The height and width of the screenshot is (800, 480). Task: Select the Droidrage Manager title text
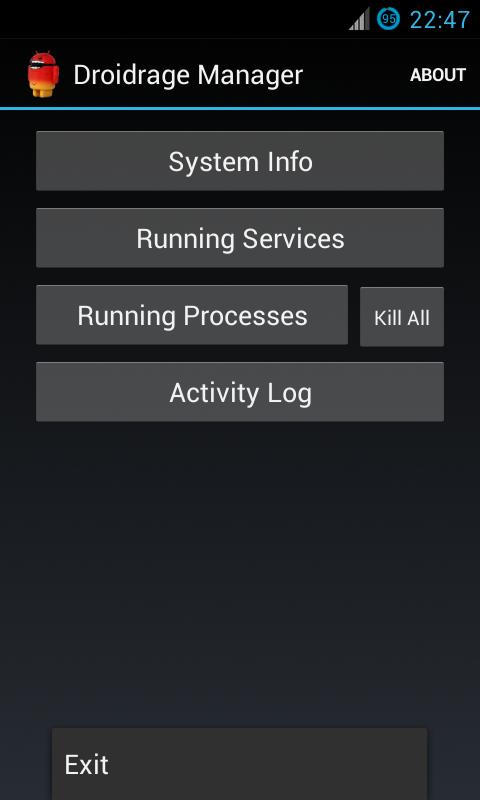(x=188, y=75)
